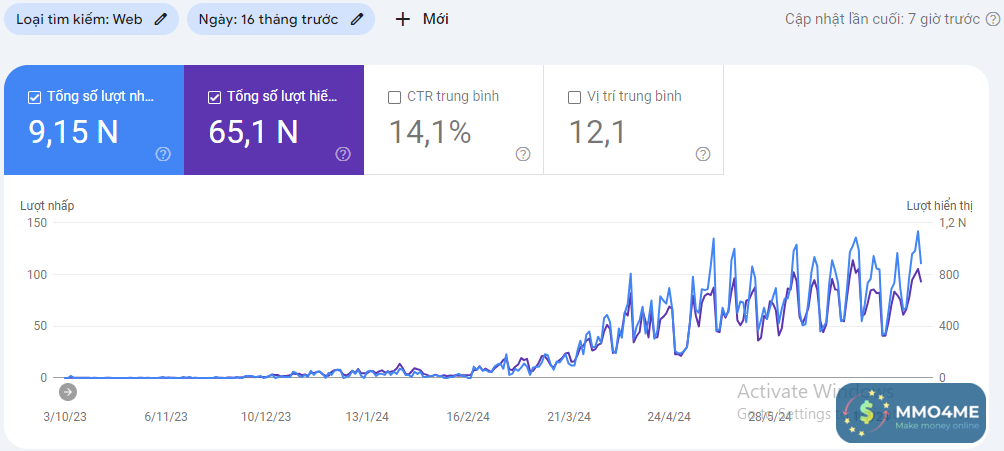This screenshot has width=1004, height=451.
Task: Enable the CTR trung bình checkbox
Action: (x=394, y=97)
